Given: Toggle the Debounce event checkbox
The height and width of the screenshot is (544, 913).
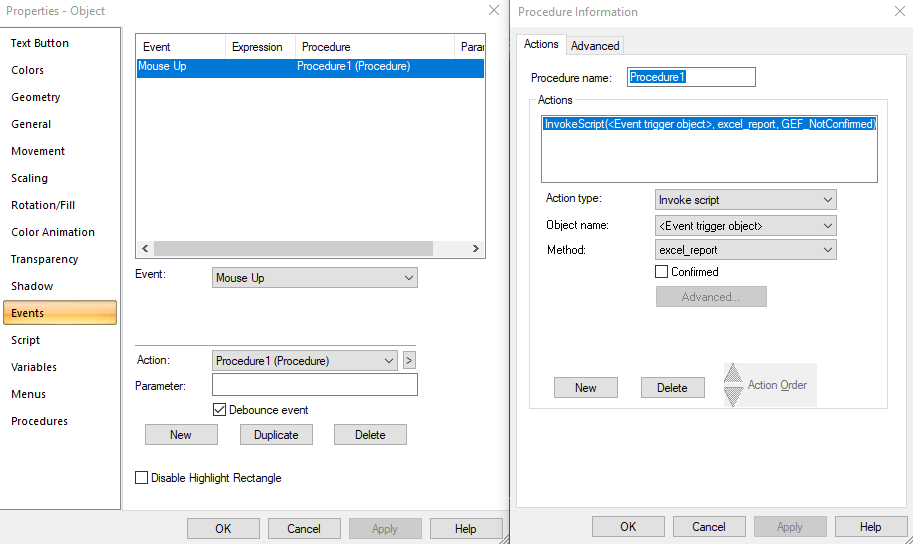Looking at the screenshot, I should pyautogui.click(x=220, y=410).
